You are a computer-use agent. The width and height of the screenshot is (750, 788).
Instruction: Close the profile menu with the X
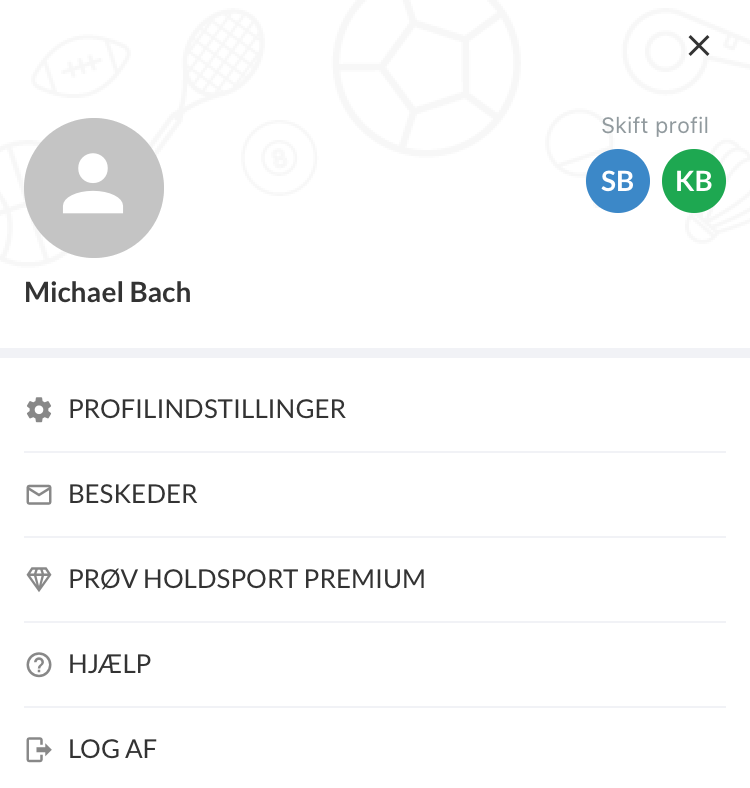coord(699,46)
